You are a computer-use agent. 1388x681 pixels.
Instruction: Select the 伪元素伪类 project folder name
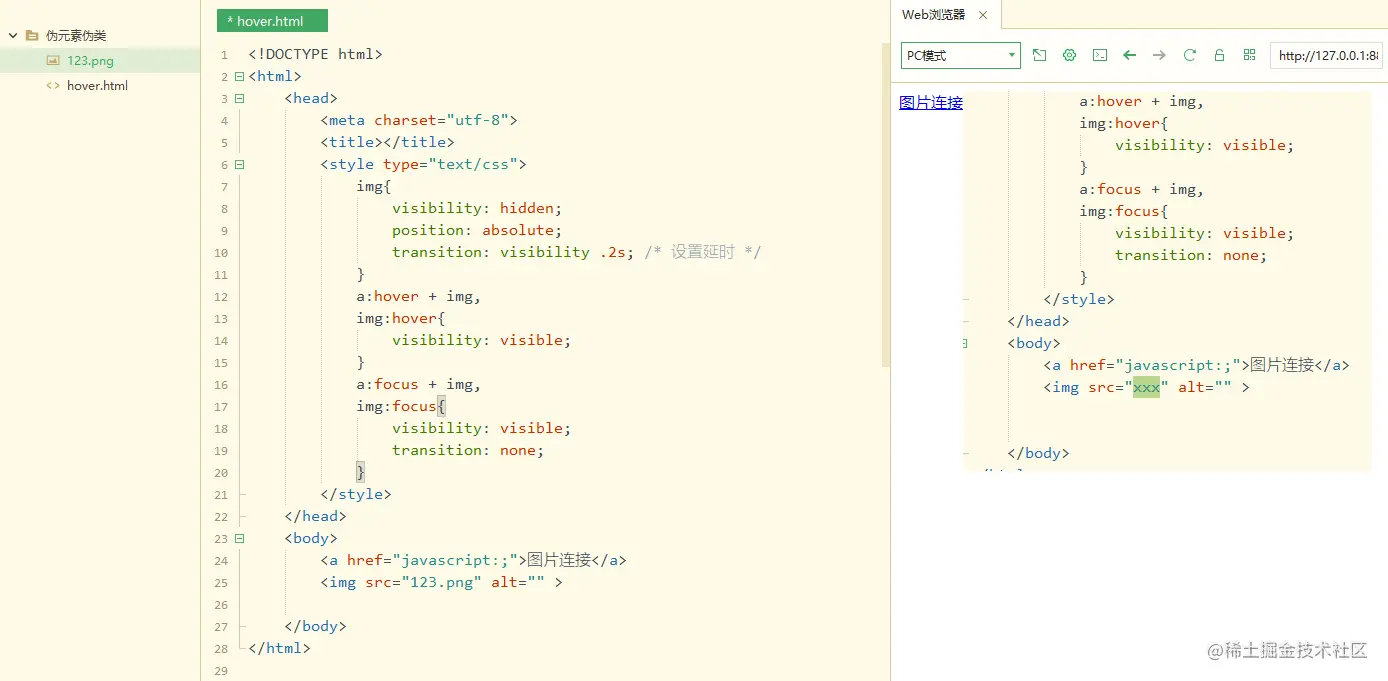tap(76, 35)
